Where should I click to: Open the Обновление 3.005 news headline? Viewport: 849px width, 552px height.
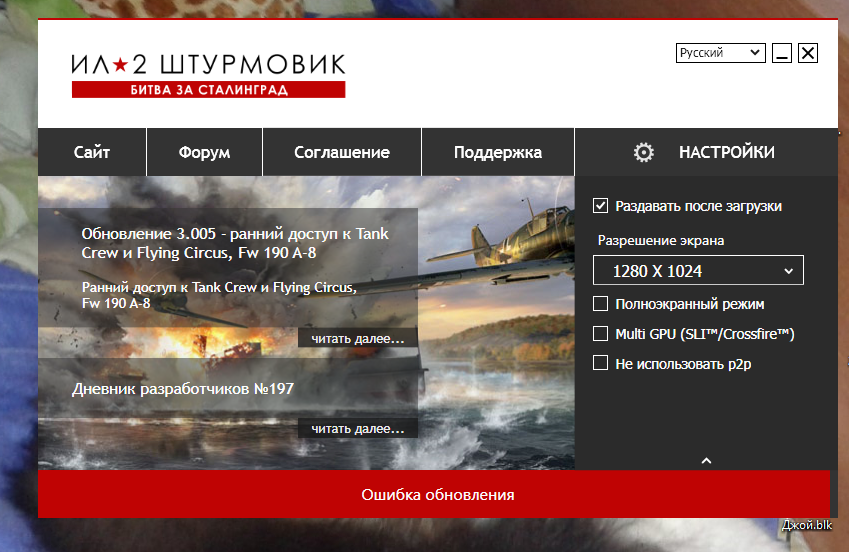235,243
